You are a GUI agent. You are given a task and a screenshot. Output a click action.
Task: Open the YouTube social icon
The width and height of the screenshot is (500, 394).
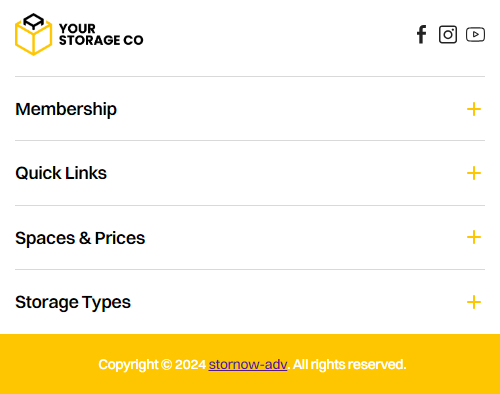[x=475, y=34]
